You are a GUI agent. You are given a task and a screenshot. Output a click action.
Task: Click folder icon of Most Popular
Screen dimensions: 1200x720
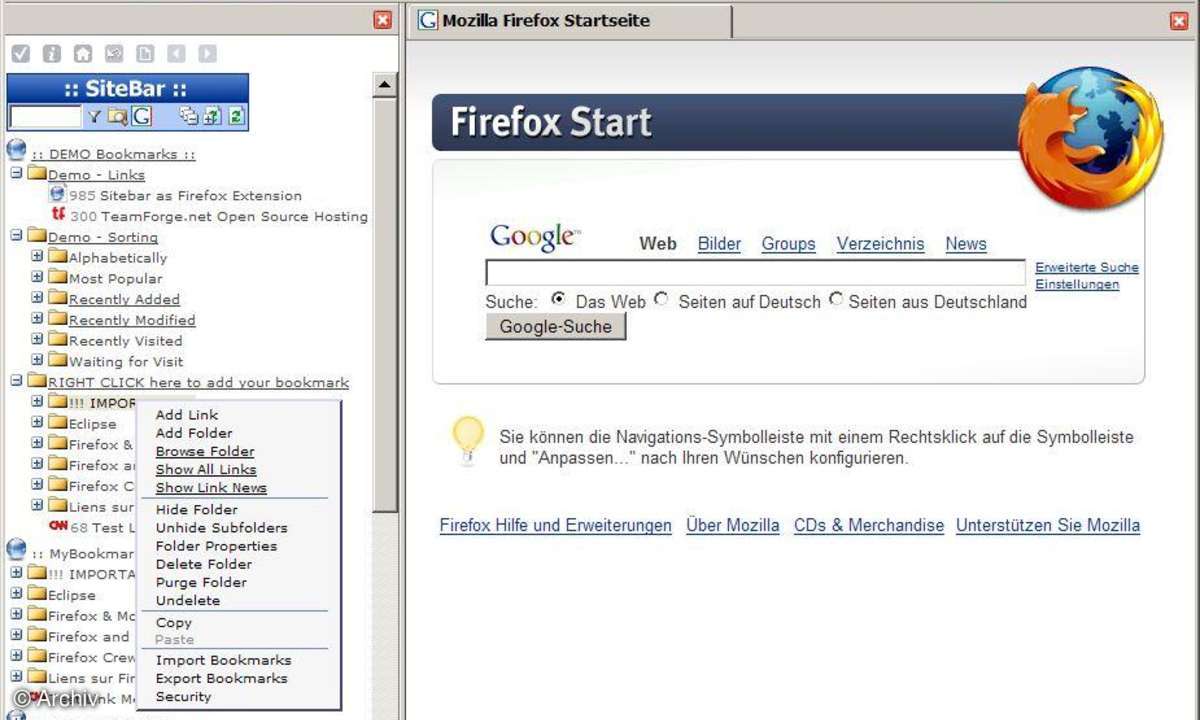pos(58,277)
